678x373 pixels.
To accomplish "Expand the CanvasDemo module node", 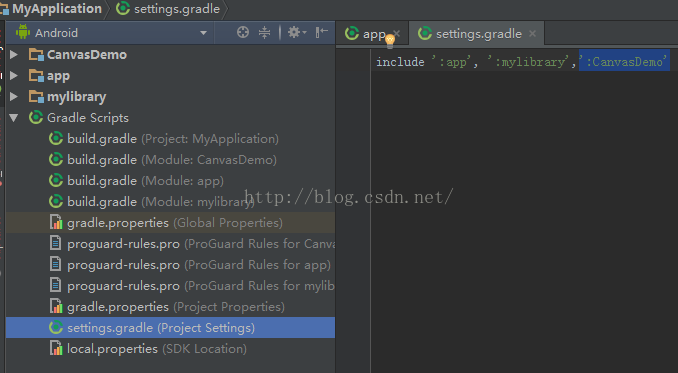I will pos(14,54).
